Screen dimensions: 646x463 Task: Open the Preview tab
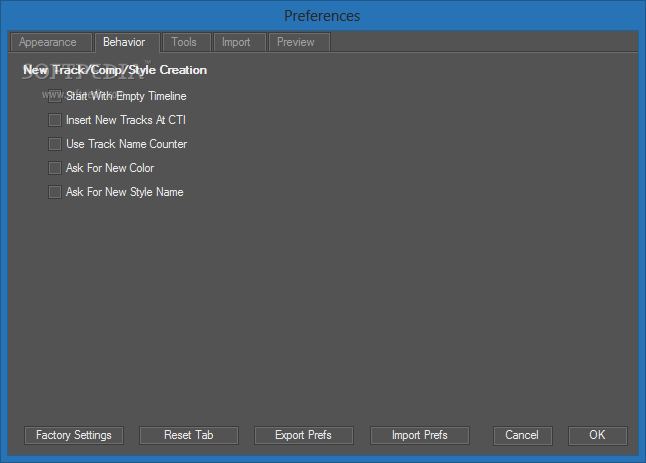pos(299,42)
